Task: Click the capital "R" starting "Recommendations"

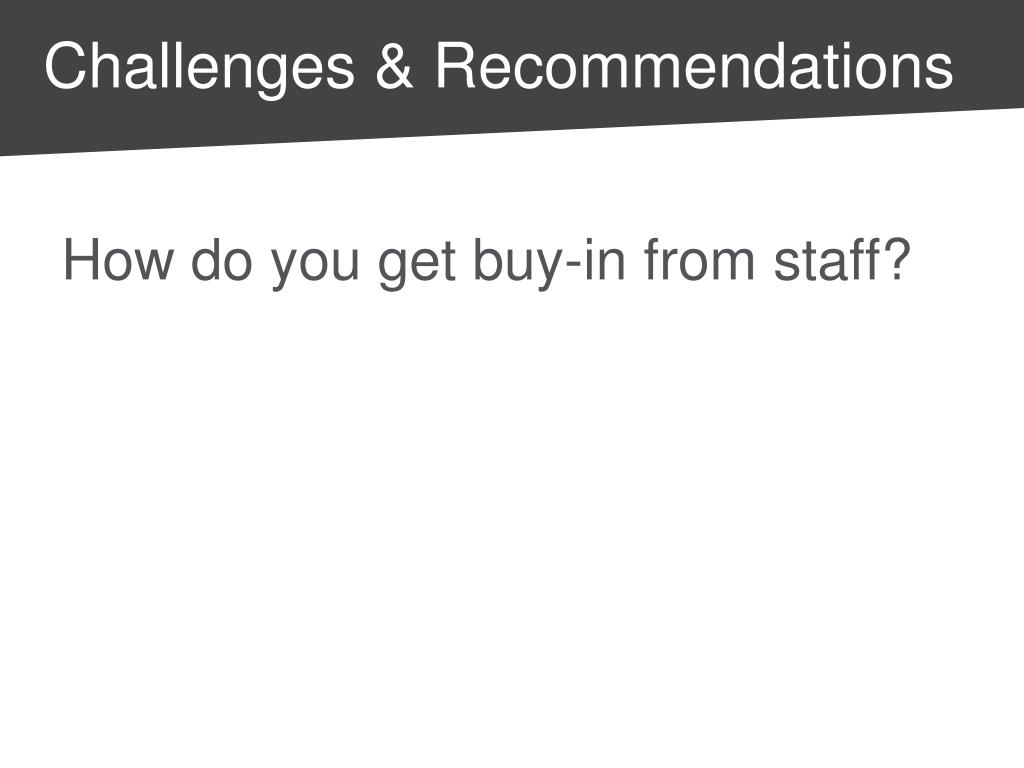Action: [x=456, y=65]
